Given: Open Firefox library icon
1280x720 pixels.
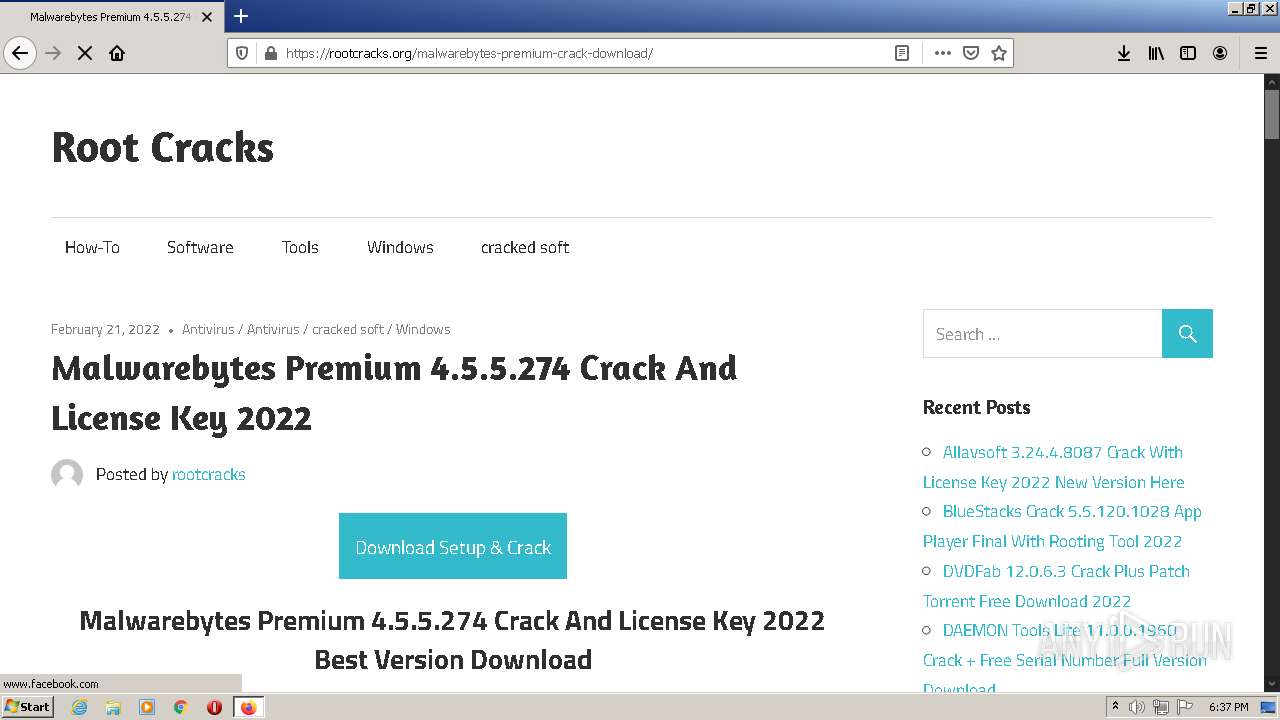Looking at the screenshot, I should 1156,53.
